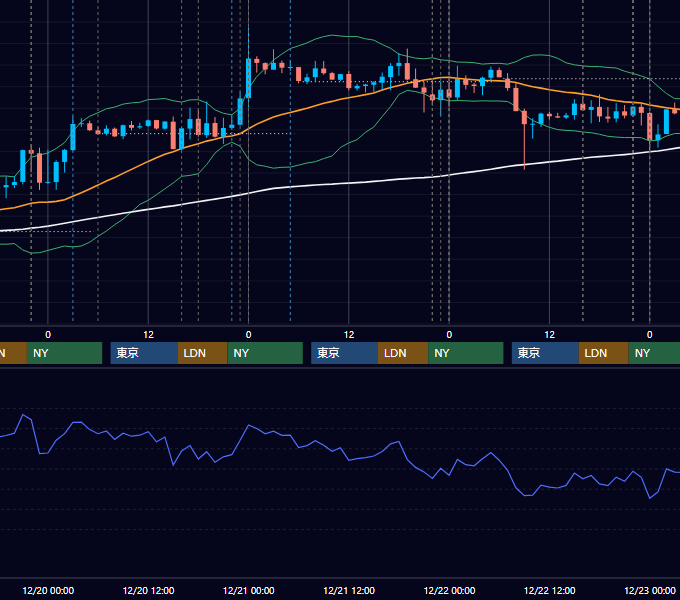Click the LDN block just before 12/23 00:00
The image size is (680, 600).
tap(604, 353)
